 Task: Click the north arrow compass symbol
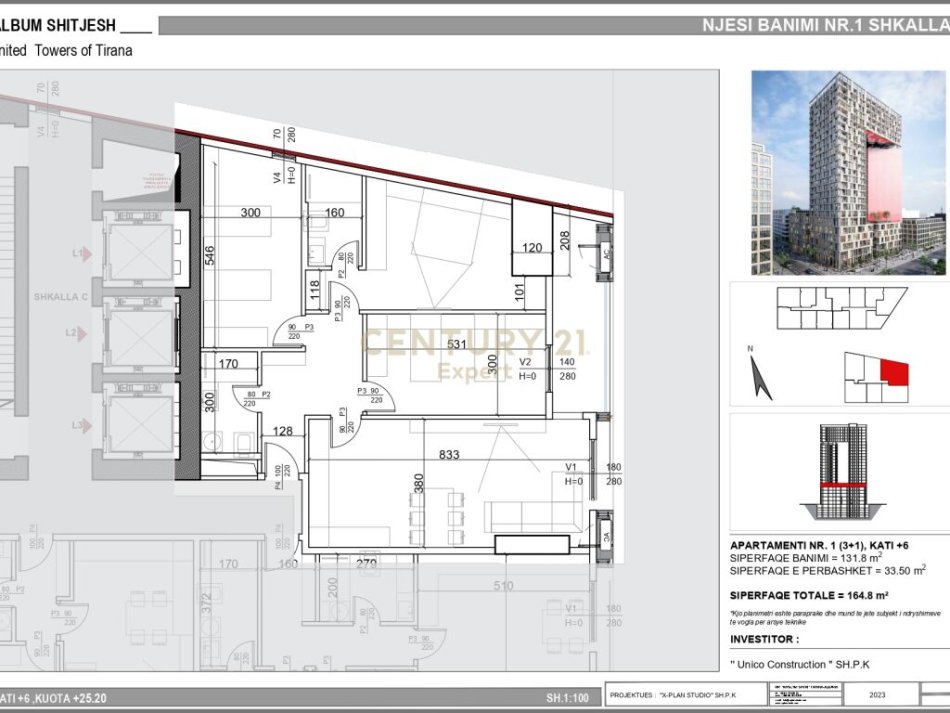[760, 378]
